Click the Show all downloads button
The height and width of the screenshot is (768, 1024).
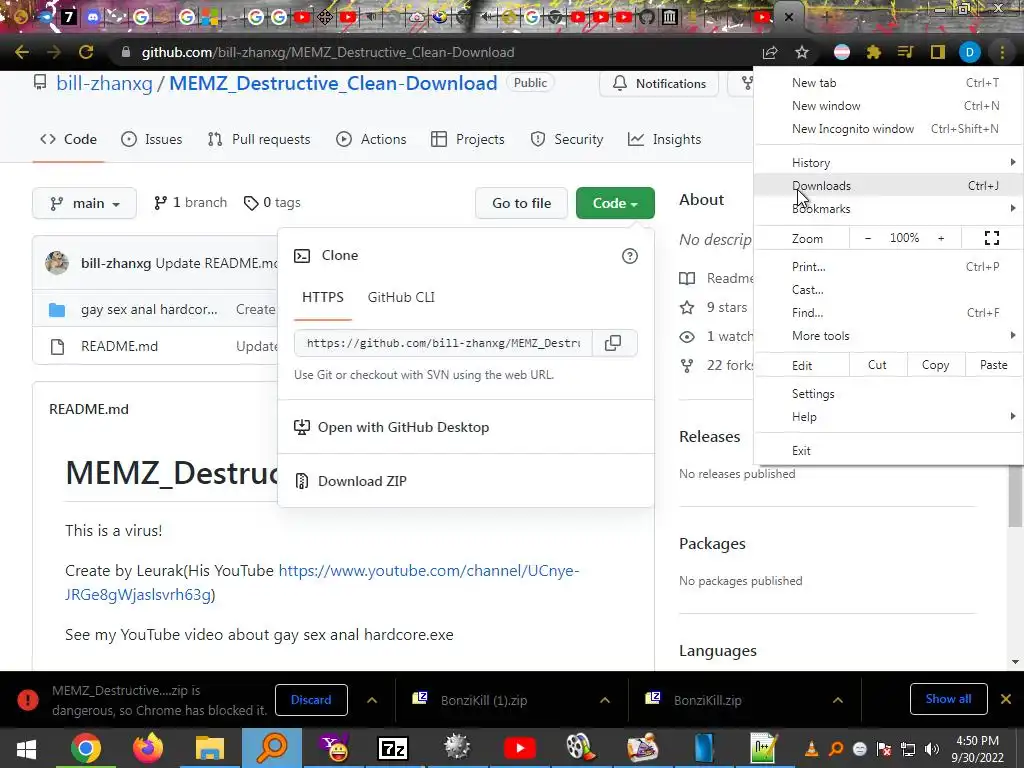(x=948, y=699)
